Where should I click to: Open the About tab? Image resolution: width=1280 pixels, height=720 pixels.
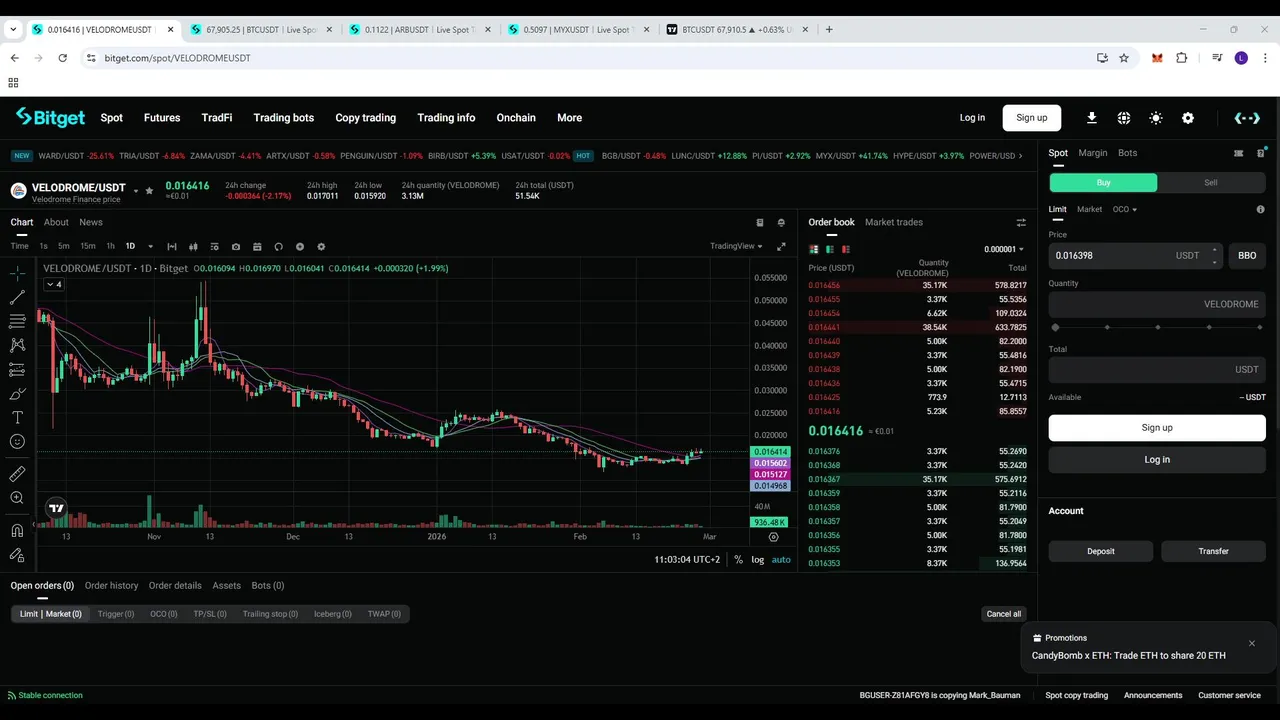(56, 222)
